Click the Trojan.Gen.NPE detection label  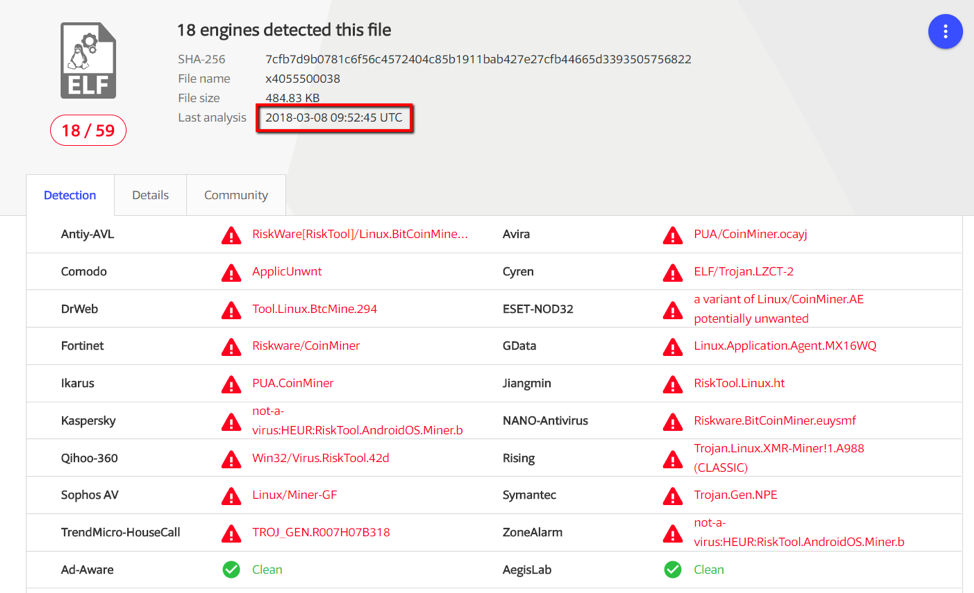click(x=735, y=495)
